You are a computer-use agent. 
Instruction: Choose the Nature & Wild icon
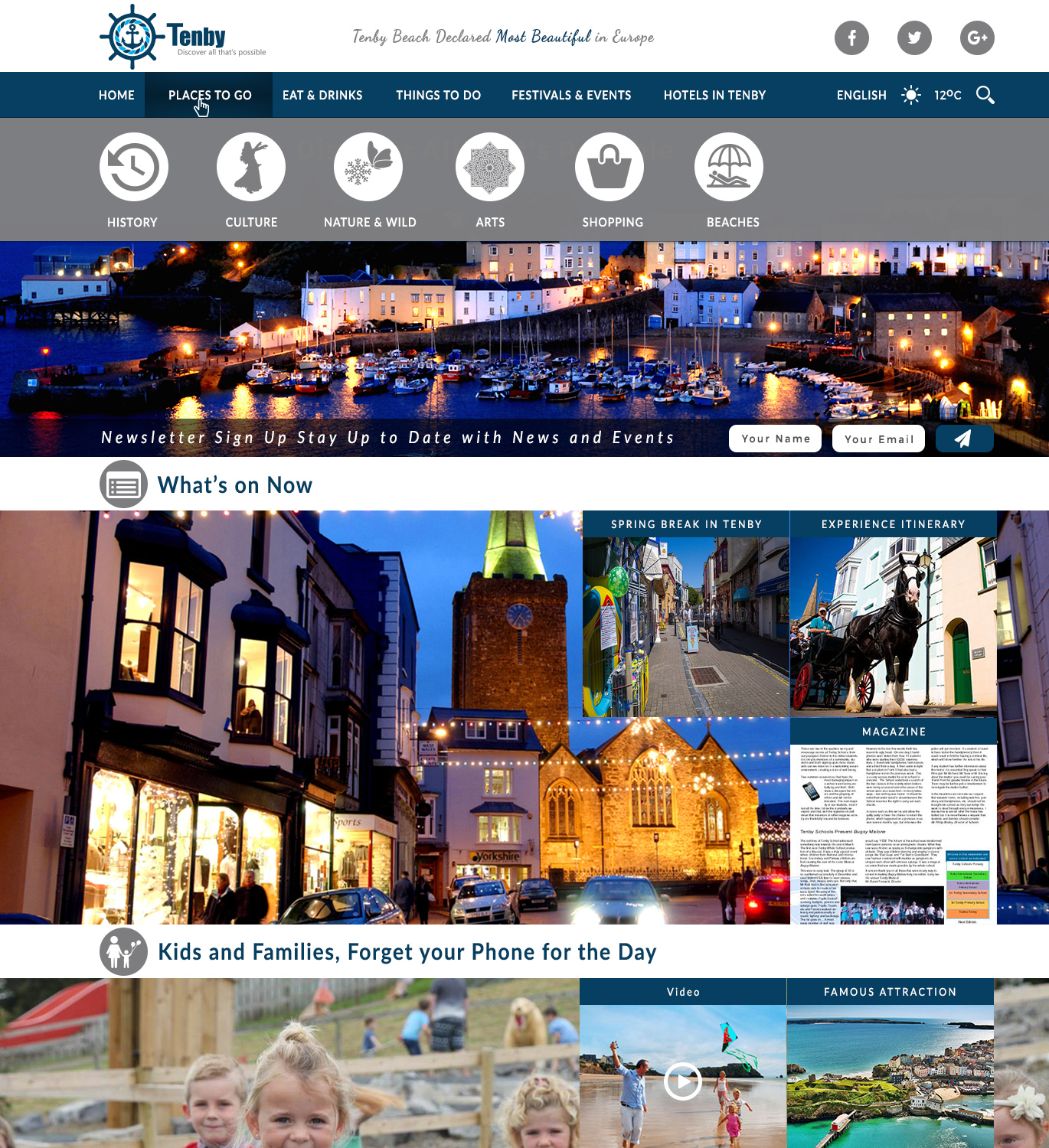click(368, 167)
